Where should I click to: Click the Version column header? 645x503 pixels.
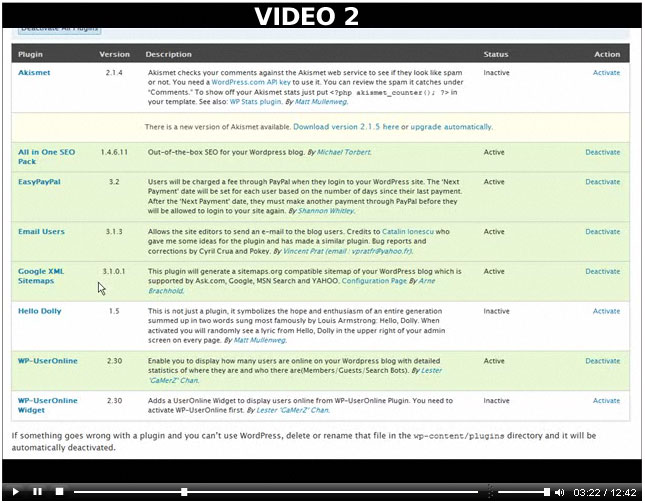point(114,54)
